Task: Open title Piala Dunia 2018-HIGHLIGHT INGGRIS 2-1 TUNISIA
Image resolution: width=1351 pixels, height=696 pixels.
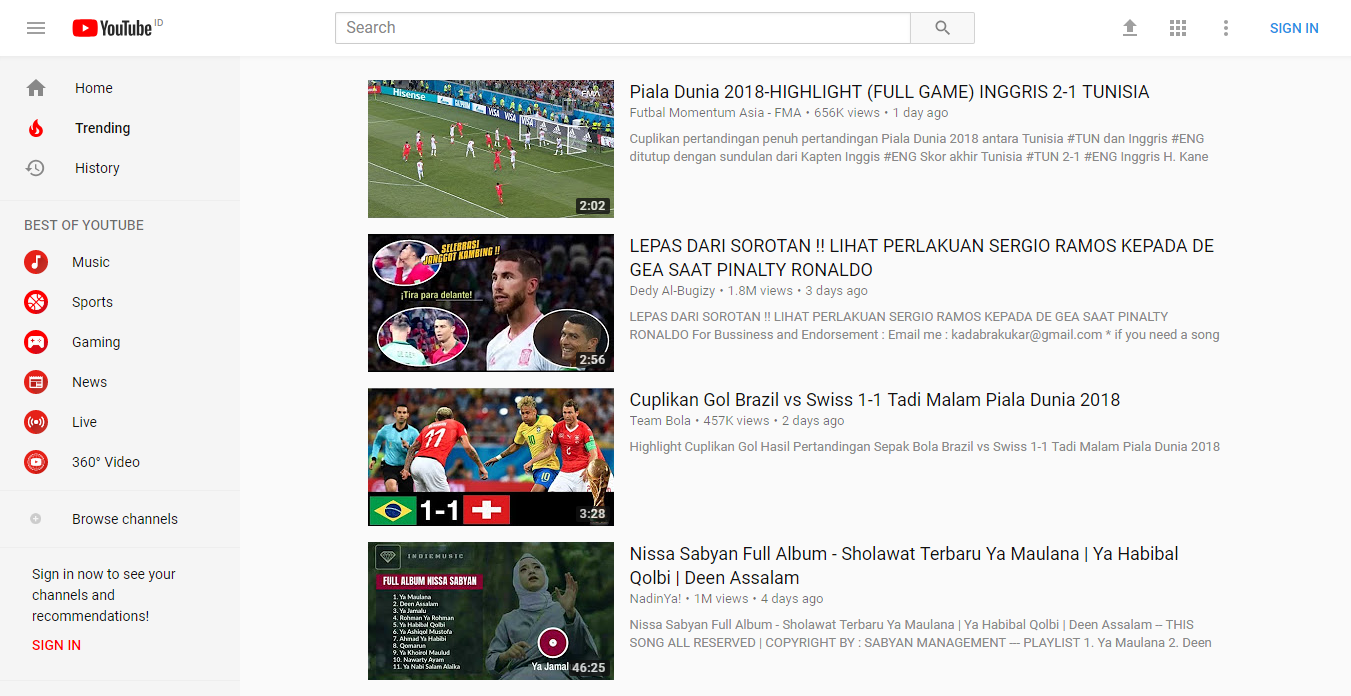Action: pos(889,92)
